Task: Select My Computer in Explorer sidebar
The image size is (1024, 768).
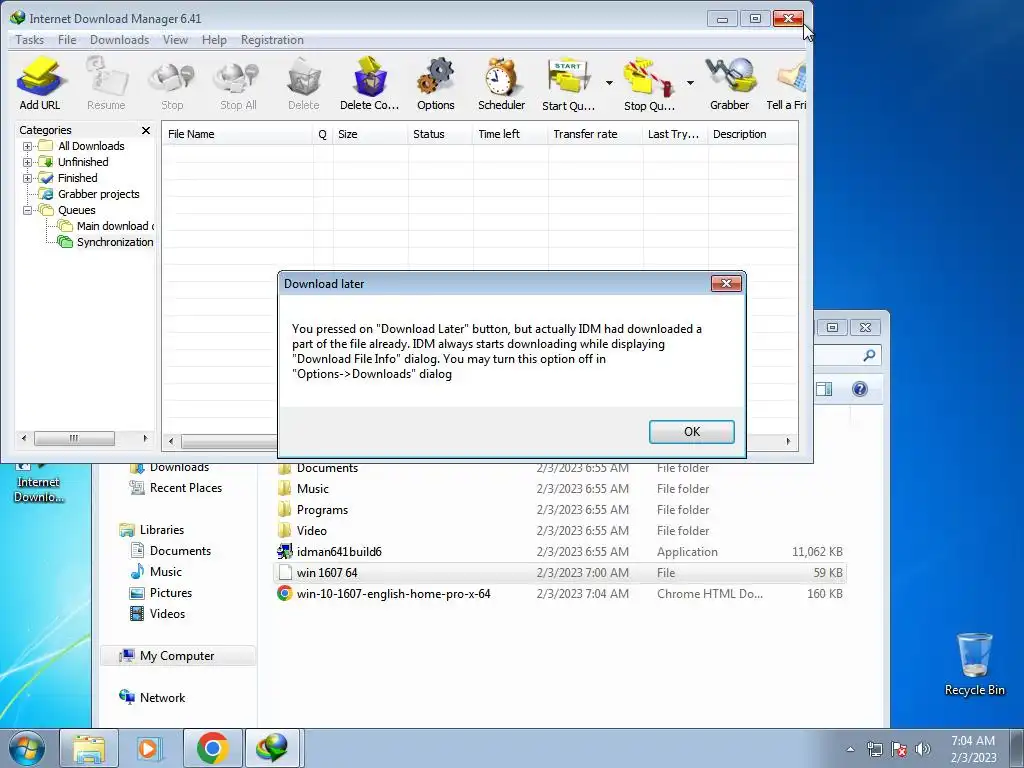Action: coord(176,656)
